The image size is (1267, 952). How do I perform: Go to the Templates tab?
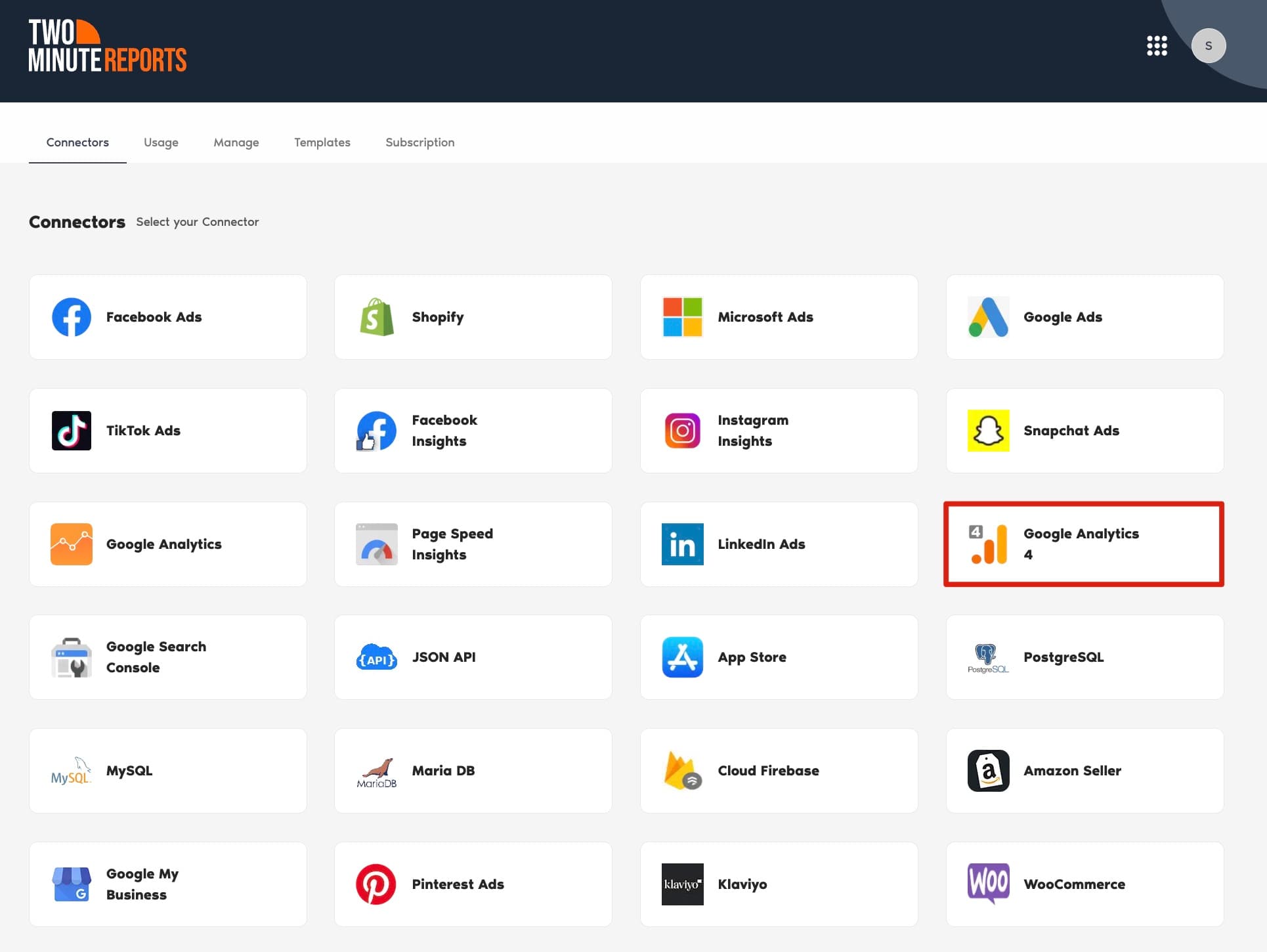tap(322, 142)
